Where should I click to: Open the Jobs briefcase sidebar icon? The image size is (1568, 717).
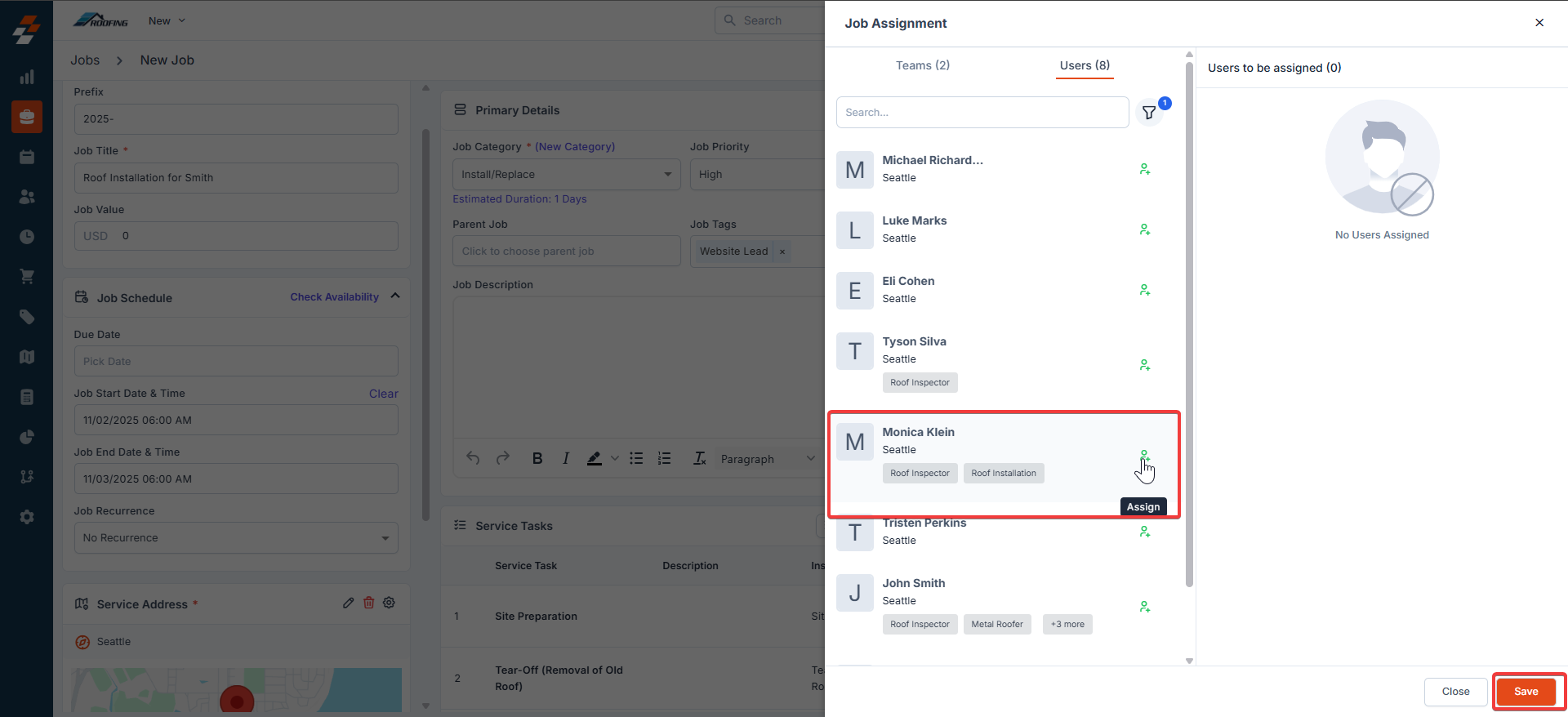tap(27, 117)
